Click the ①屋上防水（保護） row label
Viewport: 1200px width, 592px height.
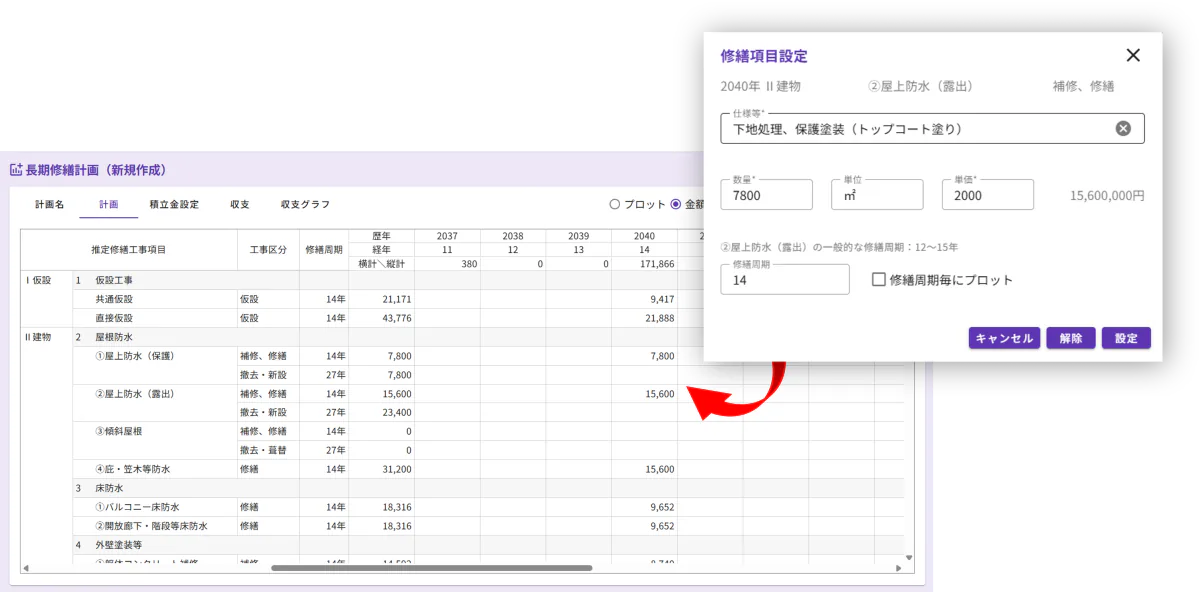[x=135, y=356]
